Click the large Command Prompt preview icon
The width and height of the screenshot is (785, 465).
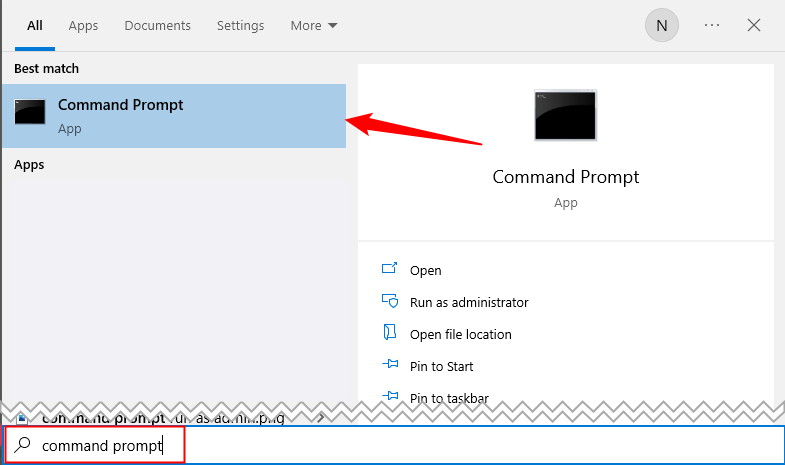click(566, 116)
